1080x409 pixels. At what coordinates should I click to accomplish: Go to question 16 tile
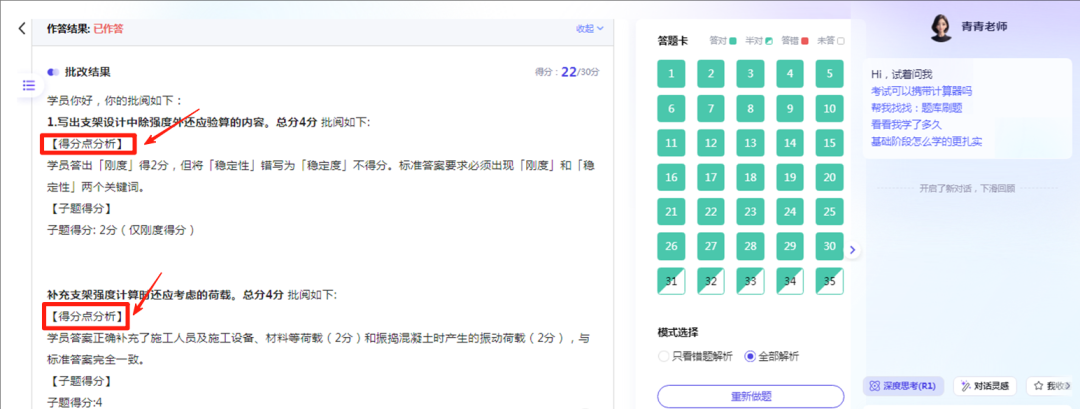pos(671,177)
